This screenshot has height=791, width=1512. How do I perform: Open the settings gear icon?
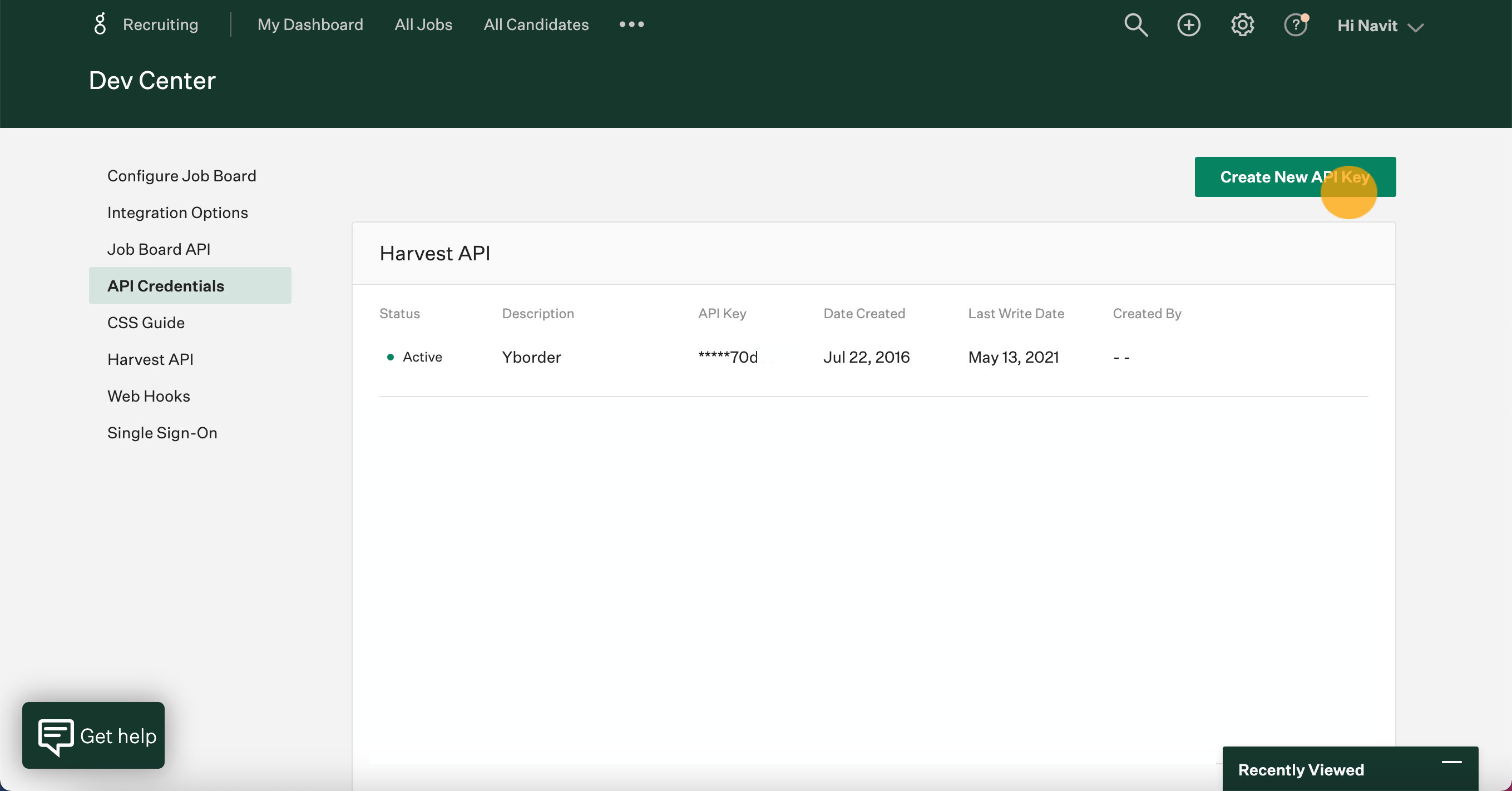pyautogui.click(x=1242, y=24)
